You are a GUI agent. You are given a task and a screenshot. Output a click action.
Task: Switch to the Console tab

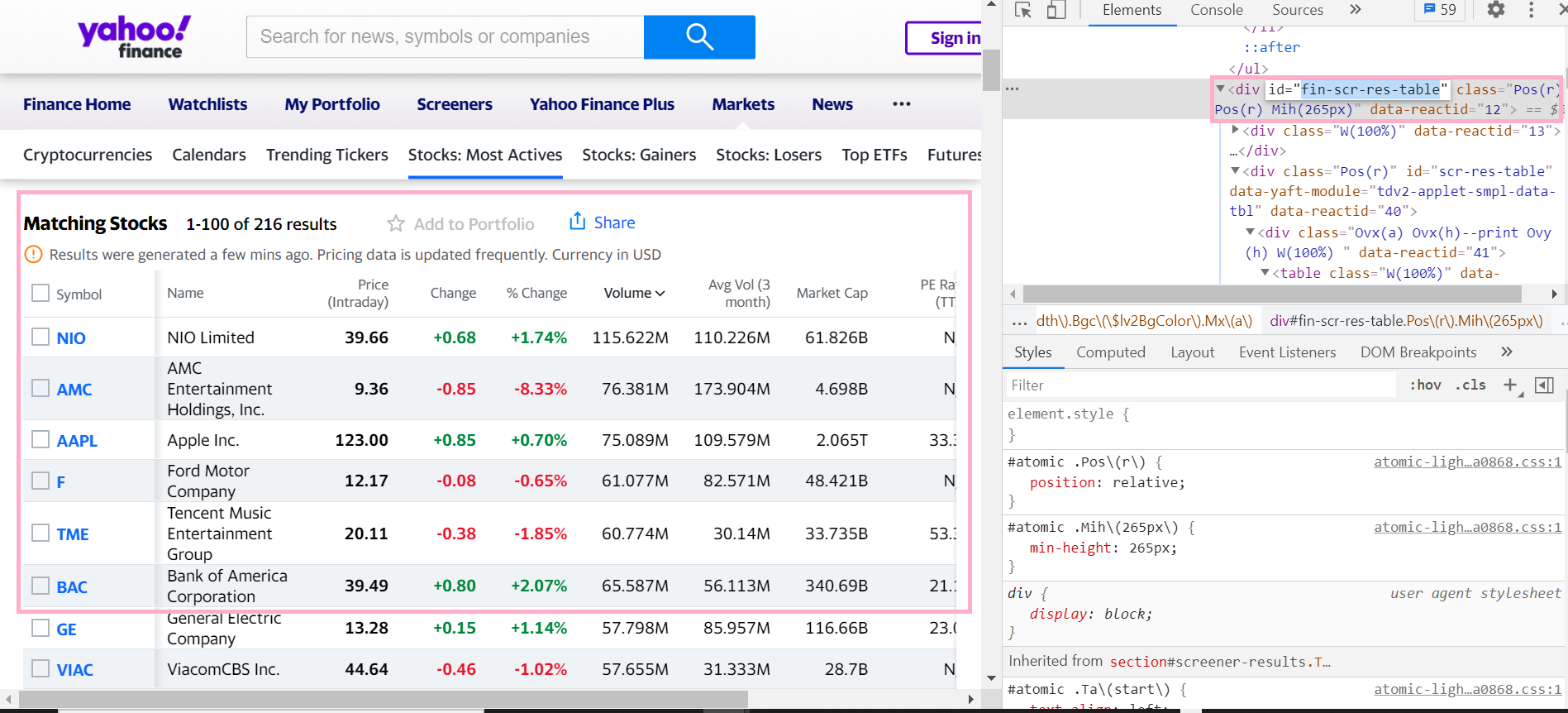[1216, 10]
